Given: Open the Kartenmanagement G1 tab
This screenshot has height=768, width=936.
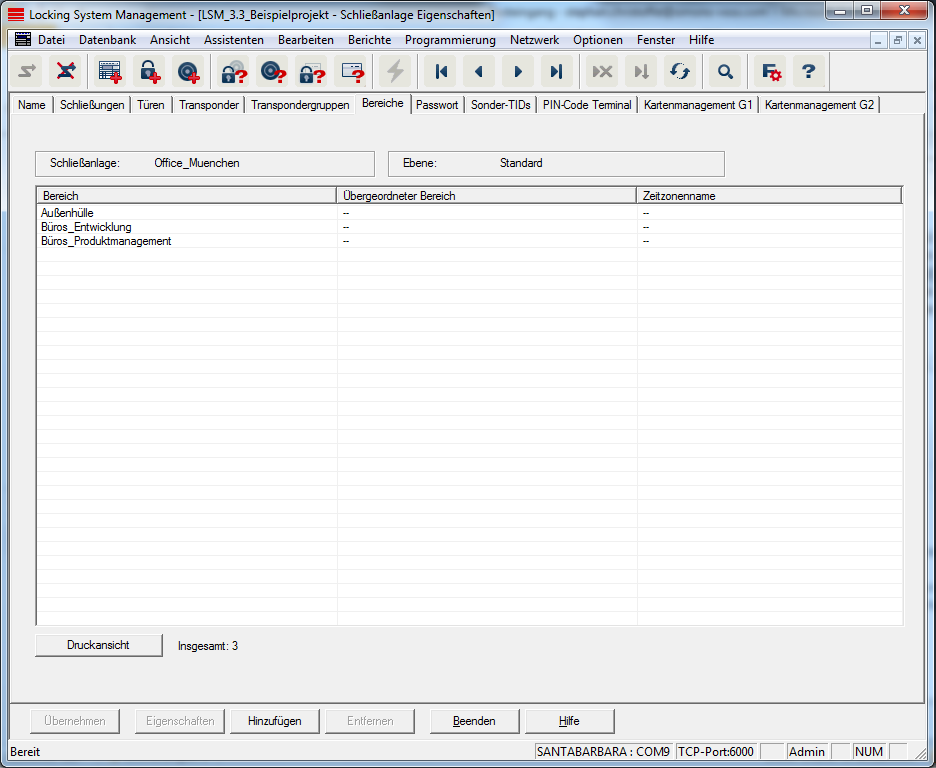Looking at the screenshot, I should click(698, 105).
